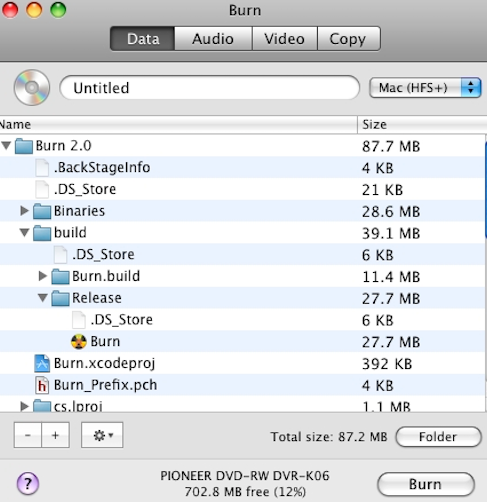Image resolution: width=487 pixels, height=502 pixels.
Task: Click the Burn button to start burning
Action: 426,484
